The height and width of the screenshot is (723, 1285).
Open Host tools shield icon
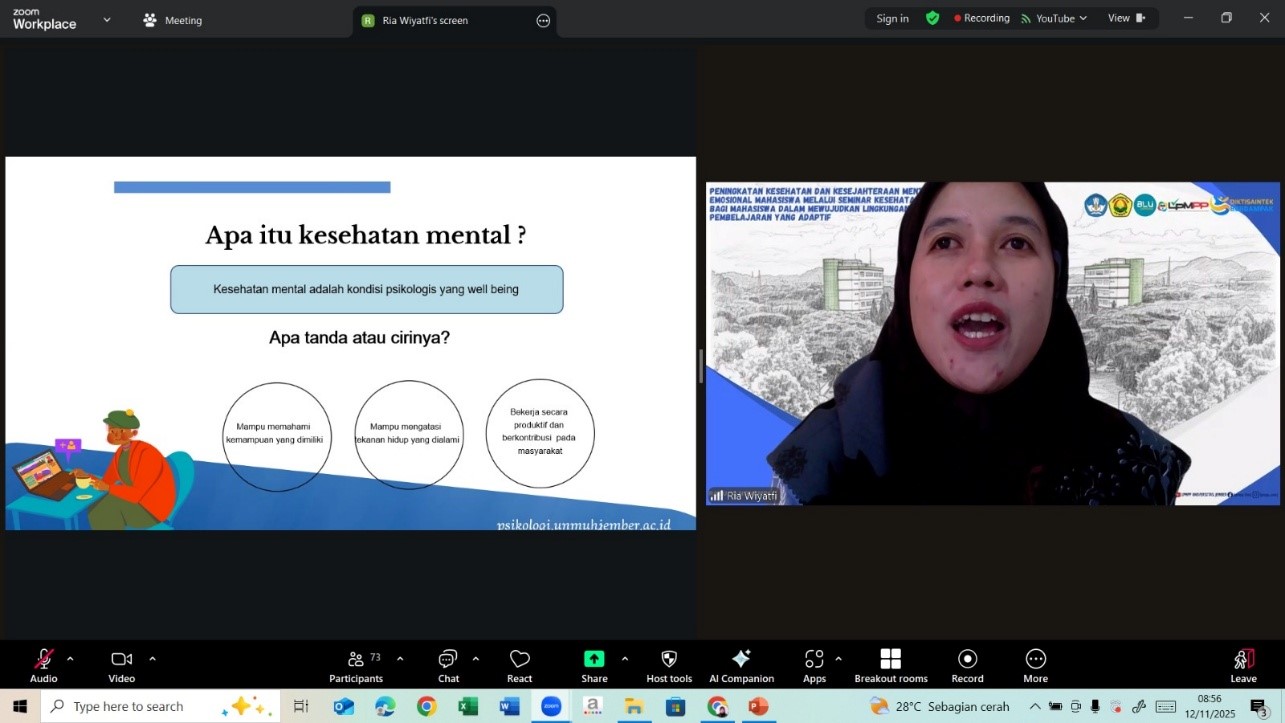click(x=669, y=660)
